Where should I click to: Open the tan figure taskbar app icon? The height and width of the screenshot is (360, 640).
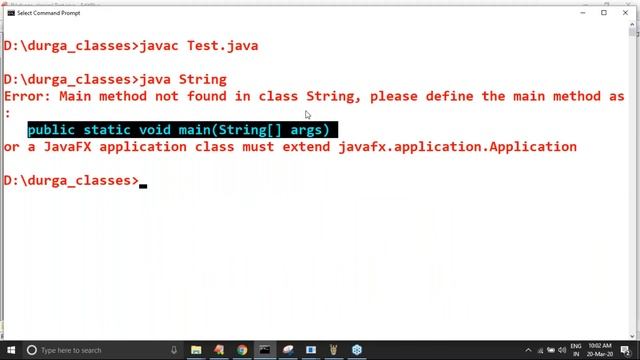tap(333, 350)
